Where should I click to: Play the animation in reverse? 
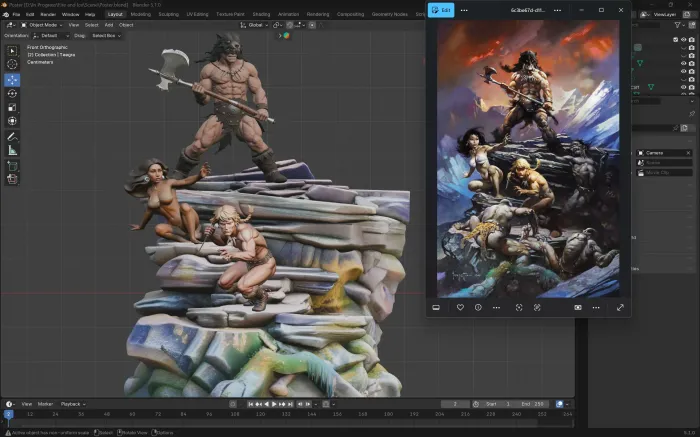coord(267,404)
